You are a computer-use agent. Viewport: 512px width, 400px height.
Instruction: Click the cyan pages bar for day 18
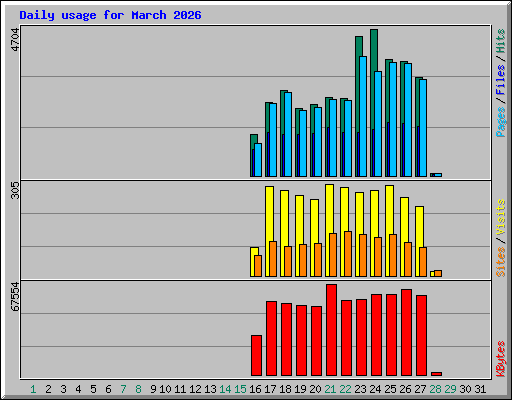tap(288, 134)
